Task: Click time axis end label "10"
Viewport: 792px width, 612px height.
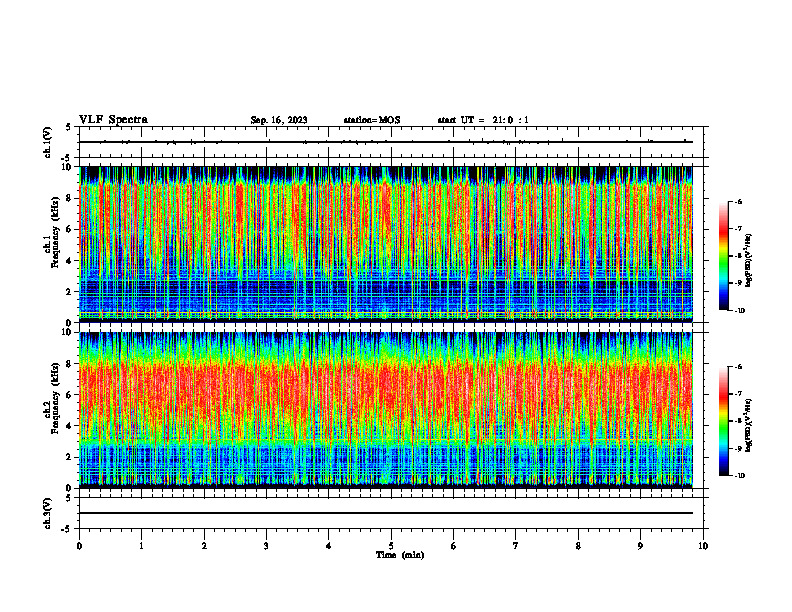Action: tap(703, 546)
